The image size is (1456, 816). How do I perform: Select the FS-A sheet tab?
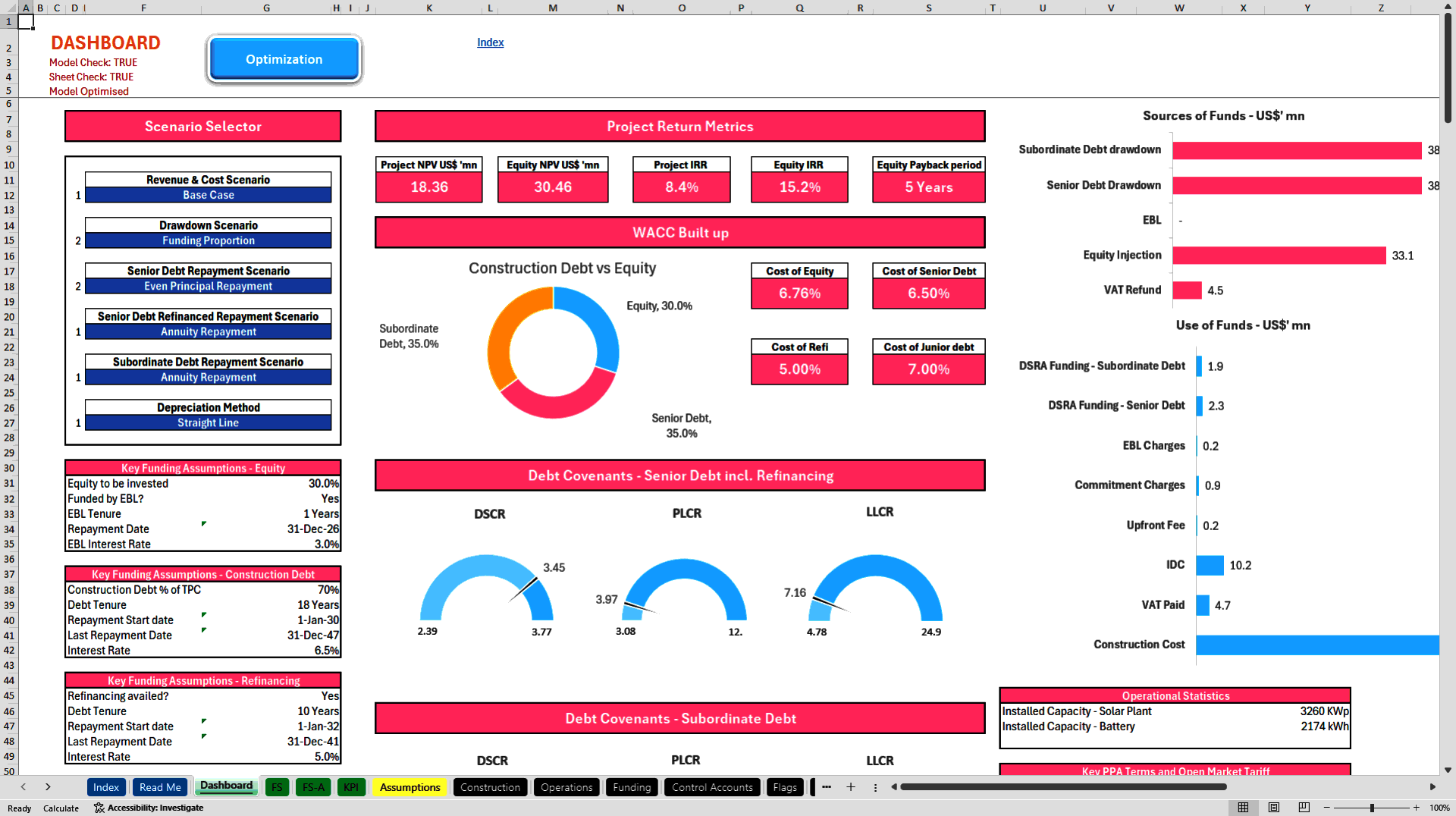click(x=313, y=787)
